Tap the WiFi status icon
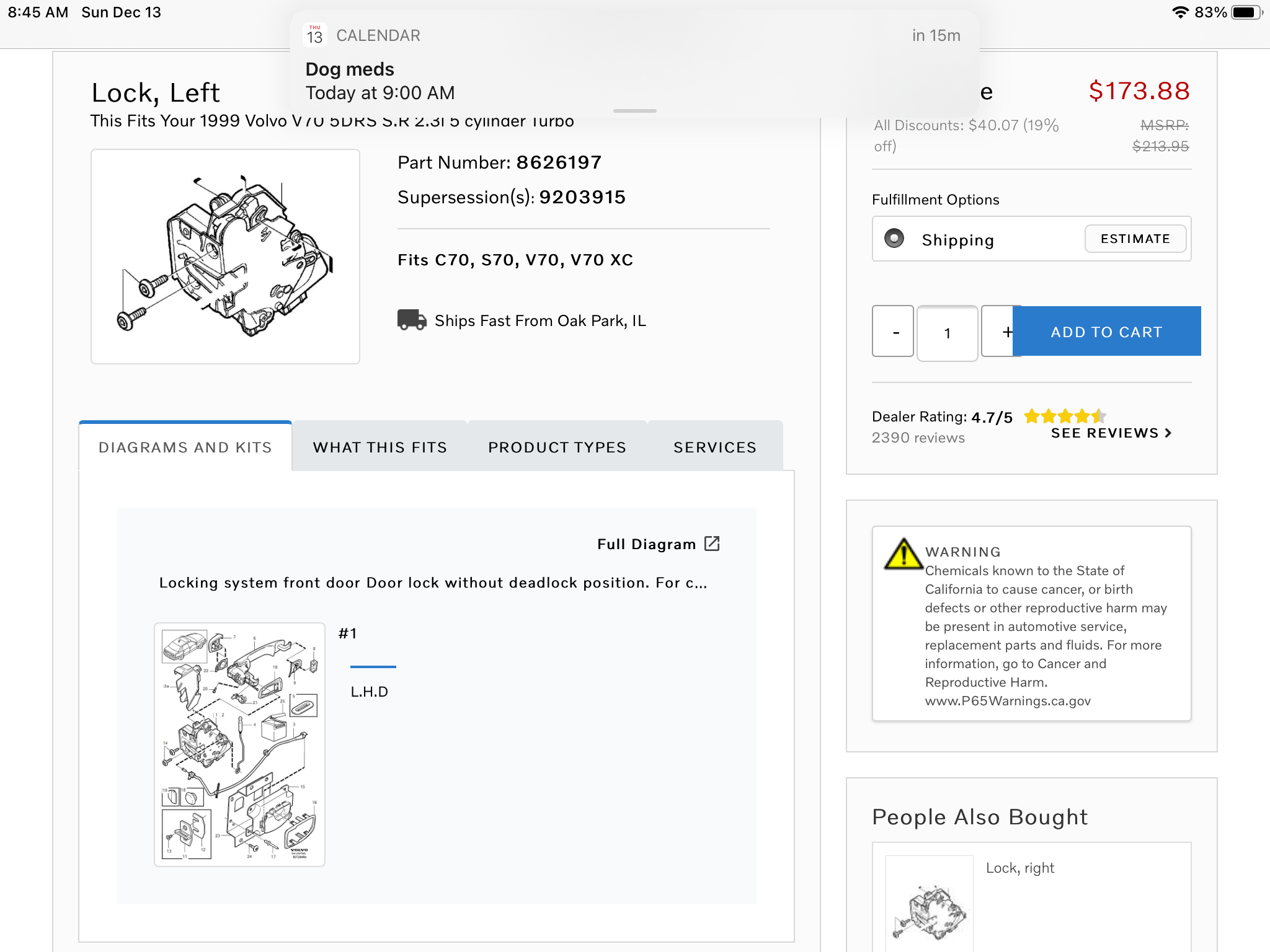The height and width of the screenshot is (952, 1270). (1180, 12)
